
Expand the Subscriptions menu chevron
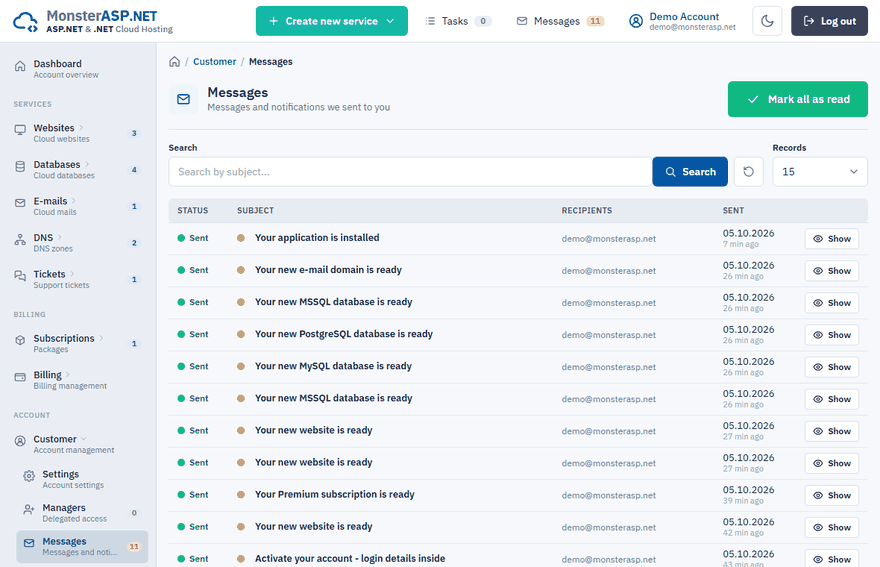tap(101, 338)
